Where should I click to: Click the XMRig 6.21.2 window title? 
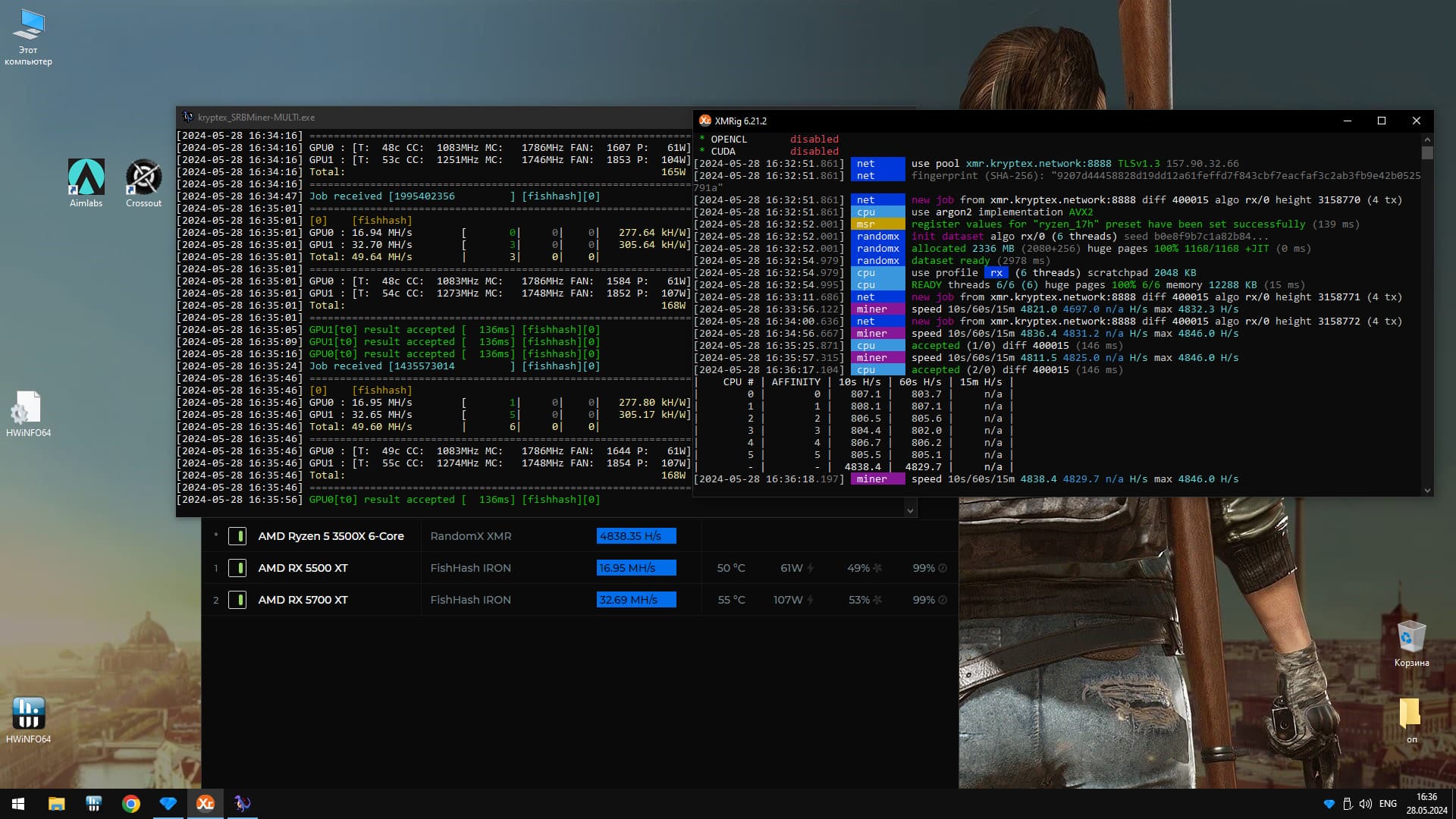point(740,121)
